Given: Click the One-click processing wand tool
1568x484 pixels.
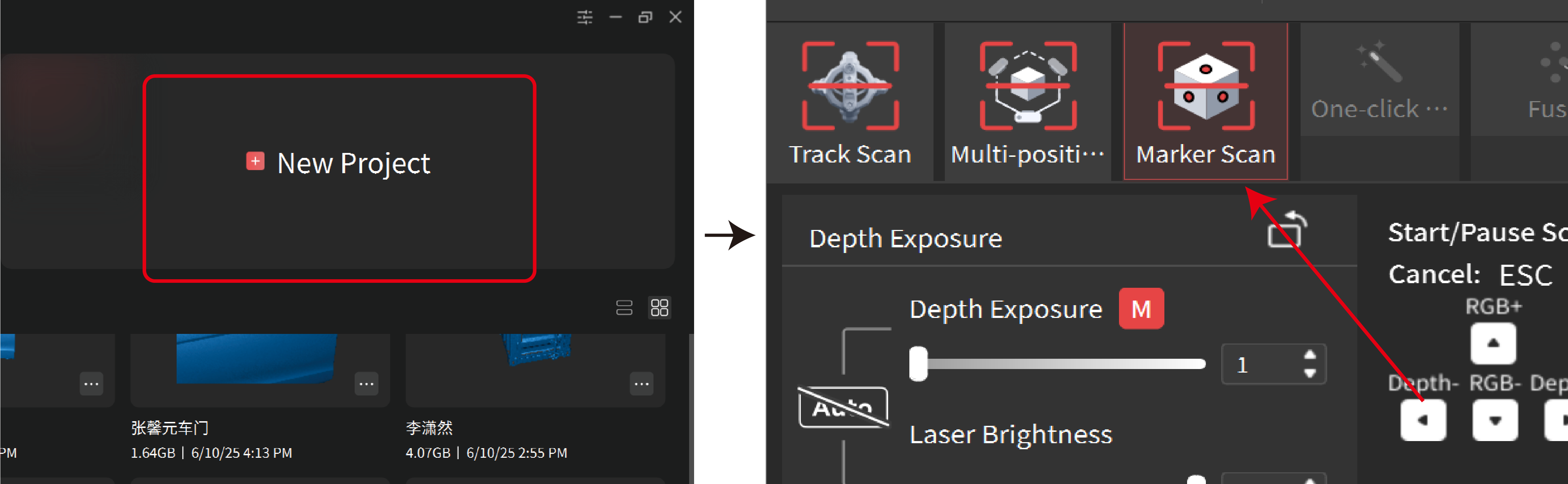Looking at the screenshot, I should 1379,80.
